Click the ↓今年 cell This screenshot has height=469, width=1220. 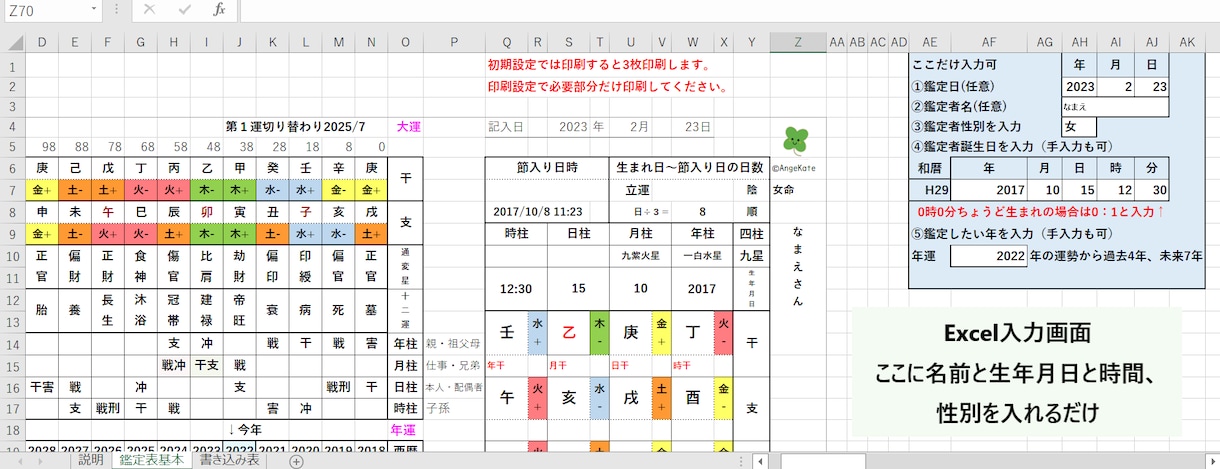[245, 429]
